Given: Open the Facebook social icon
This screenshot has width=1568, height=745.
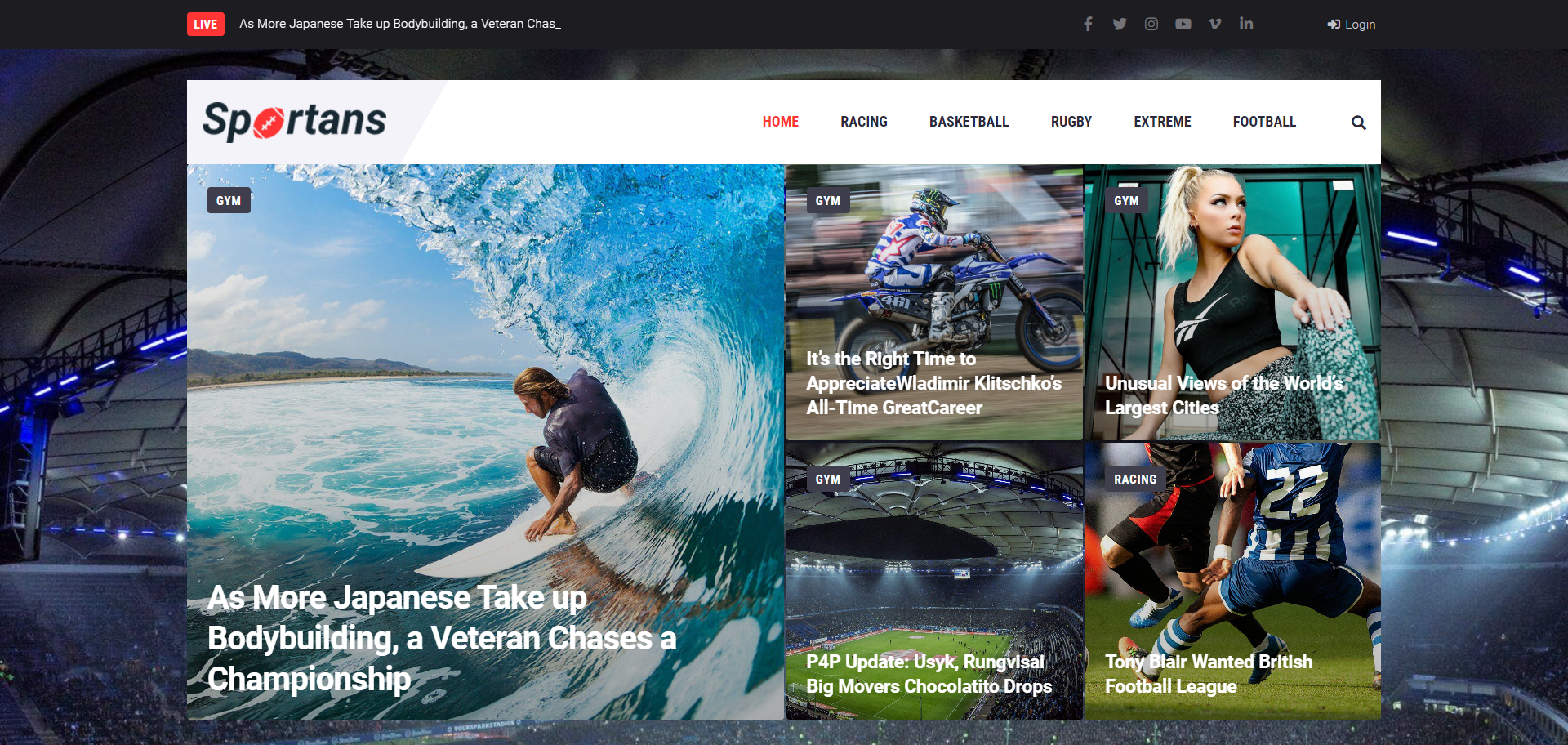Looking at the screenshot, I should pos(1088,24).
